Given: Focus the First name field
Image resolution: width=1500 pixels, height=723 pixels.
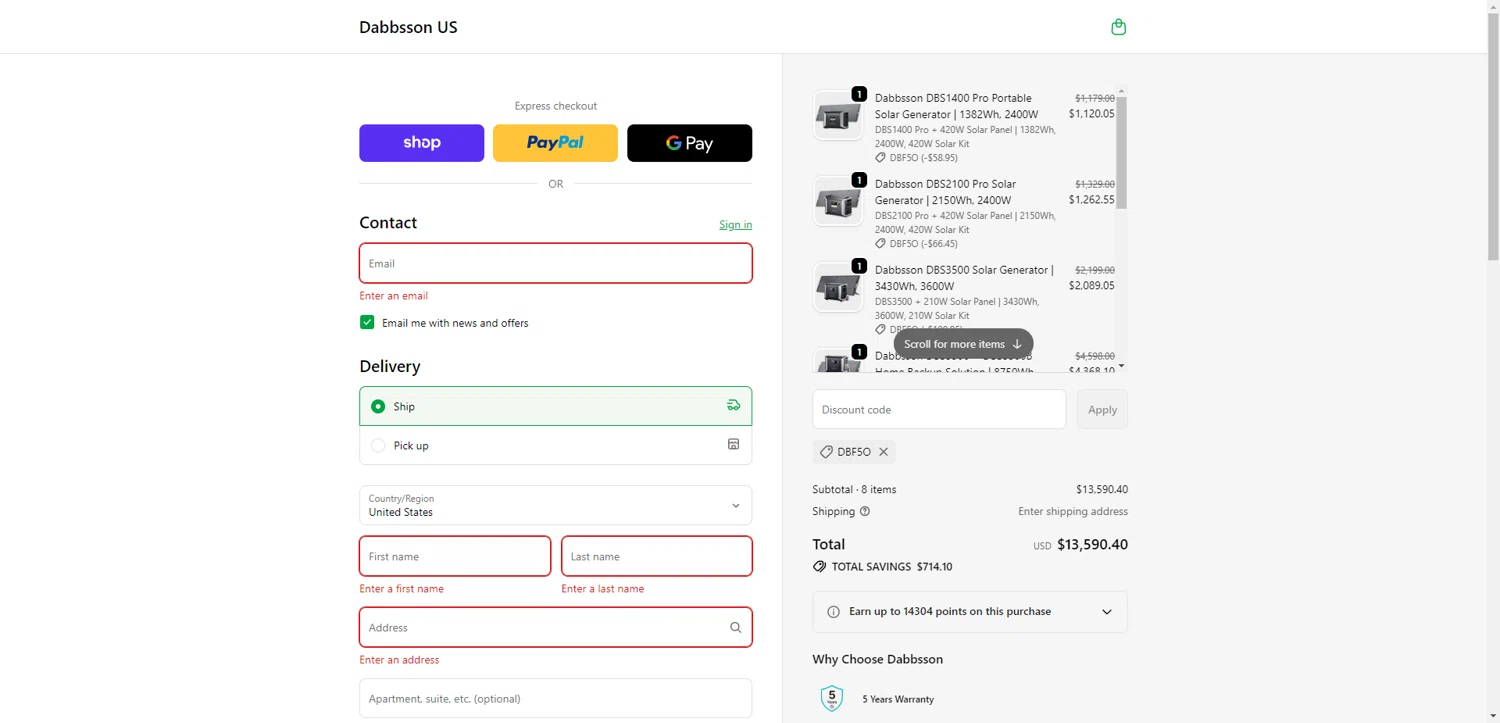Looking at the screenshot, I should pyautogui.click(x=454, y=556).
